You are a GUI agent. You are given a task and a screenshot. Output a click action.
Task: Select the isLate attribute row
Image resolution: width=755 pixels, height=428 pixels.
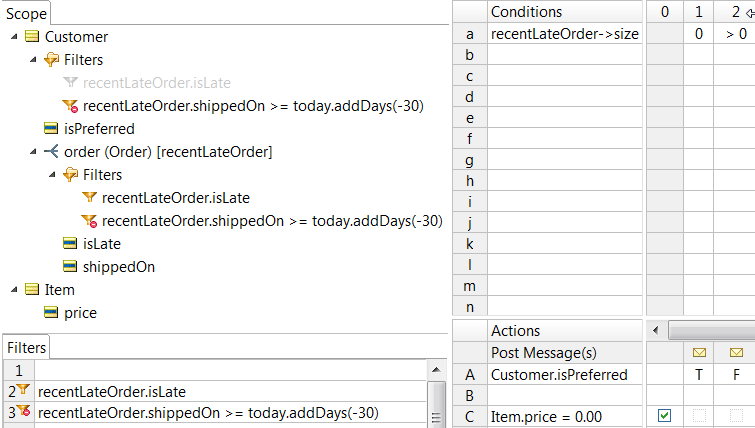pyautogui.click(x=102, y=244)
